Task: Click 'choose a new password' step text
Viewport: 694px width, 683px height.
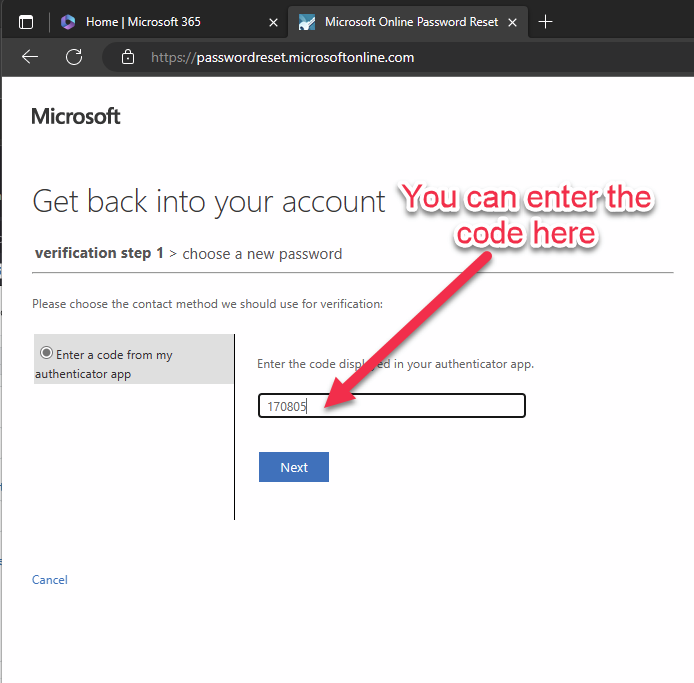Action: pyautogui.click(x=262, y=254)
